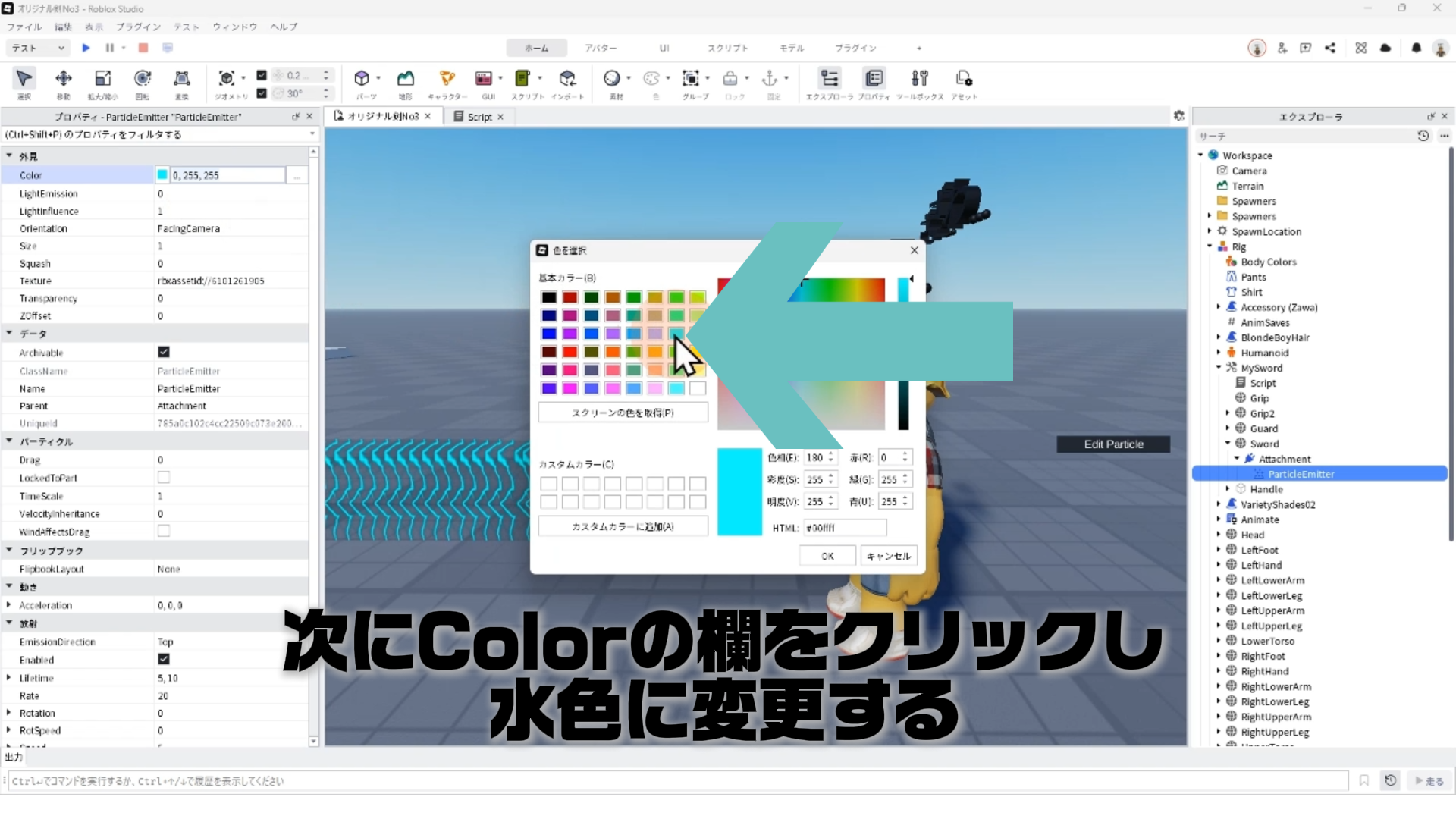Collapse the Rig tree node
Screen dimensions: 1456x819
[1210, 246]
